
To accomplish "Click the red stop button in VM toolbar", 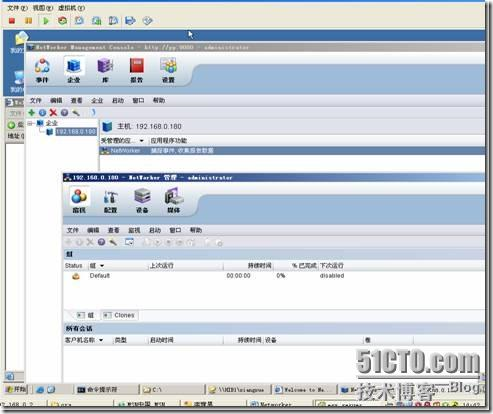I will coord(12,21).
